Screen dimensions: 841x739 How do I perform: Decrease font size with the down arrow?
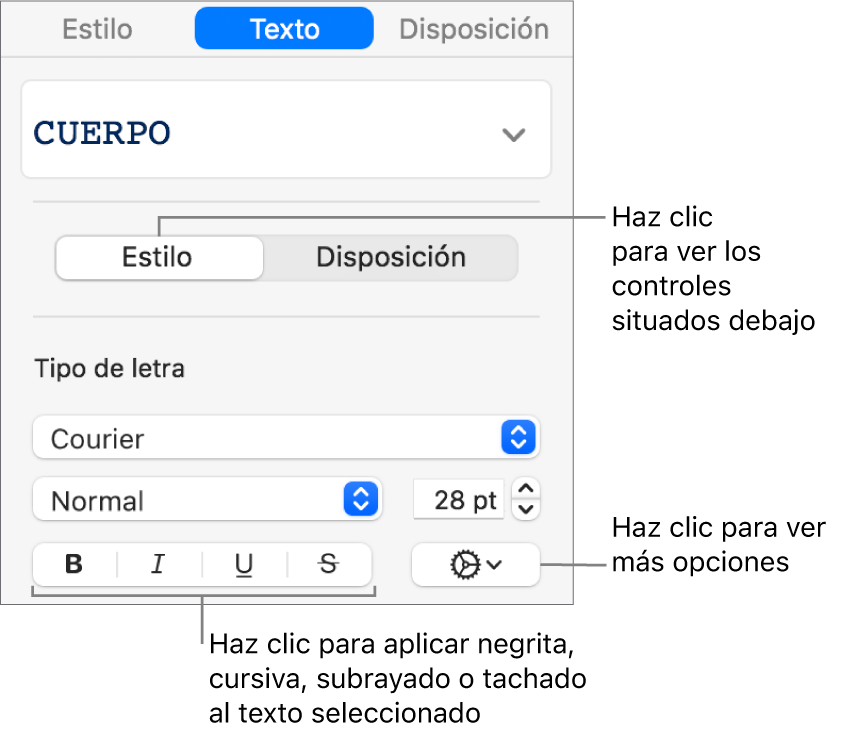526,509
